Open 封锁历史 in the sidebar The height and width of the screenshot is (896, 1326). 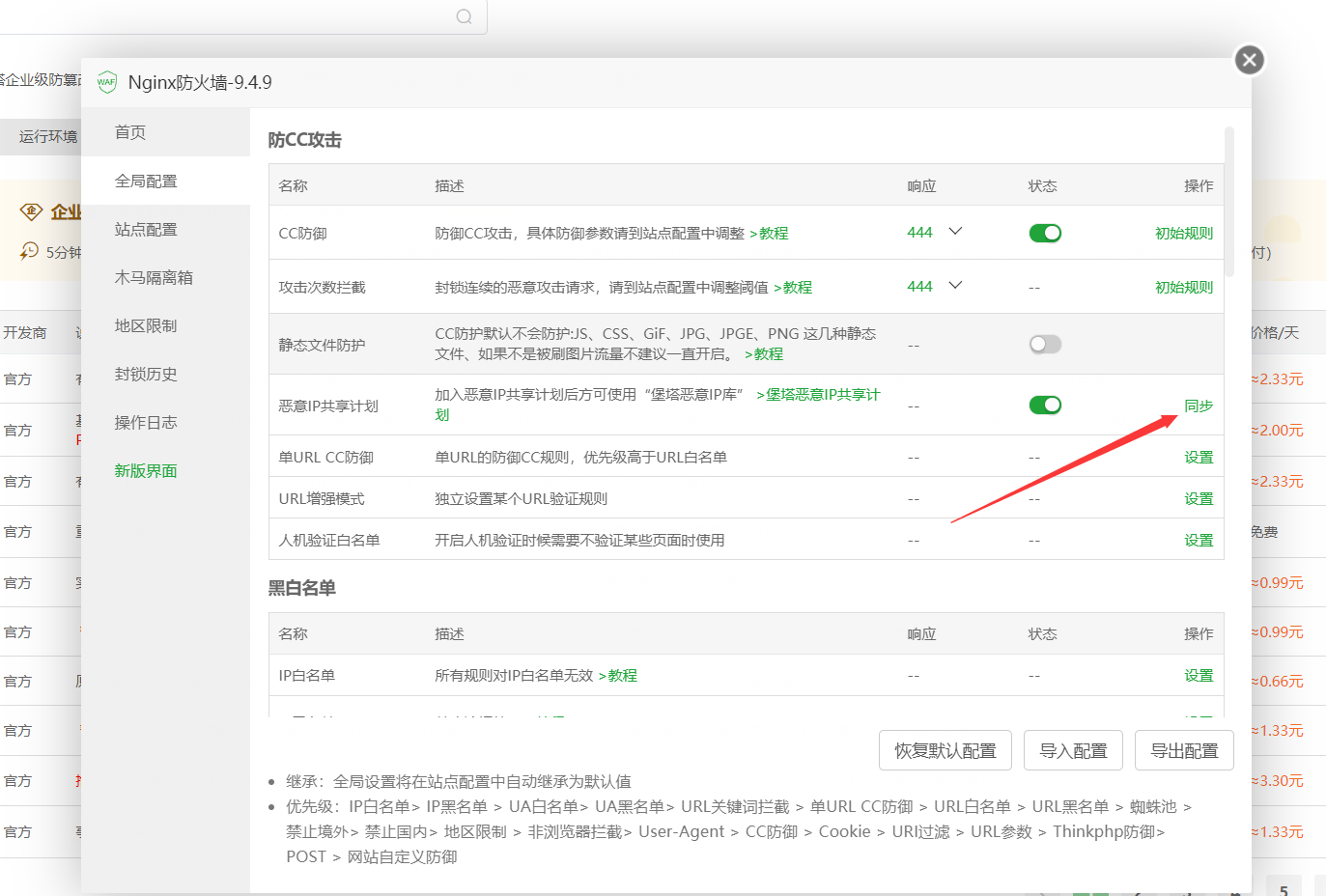coord(165,374)
